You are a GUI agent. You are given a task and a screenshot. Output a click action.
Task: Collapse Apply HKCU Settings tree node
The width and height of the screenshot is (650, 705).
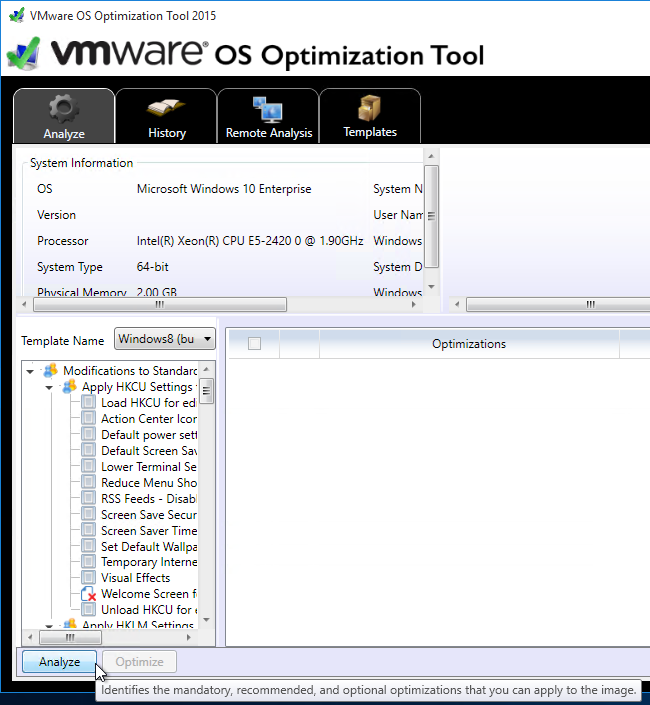coord(49,388)
